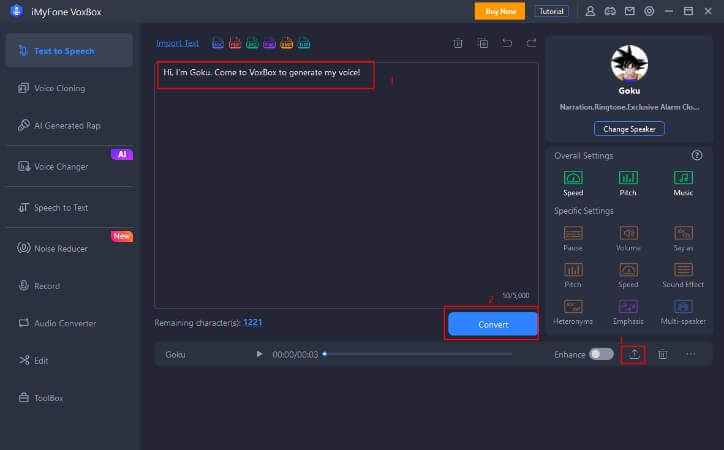Viewport: 724px width, 450px height.
Task: Open the Multi-speaker setting
Action: (683, 312)
